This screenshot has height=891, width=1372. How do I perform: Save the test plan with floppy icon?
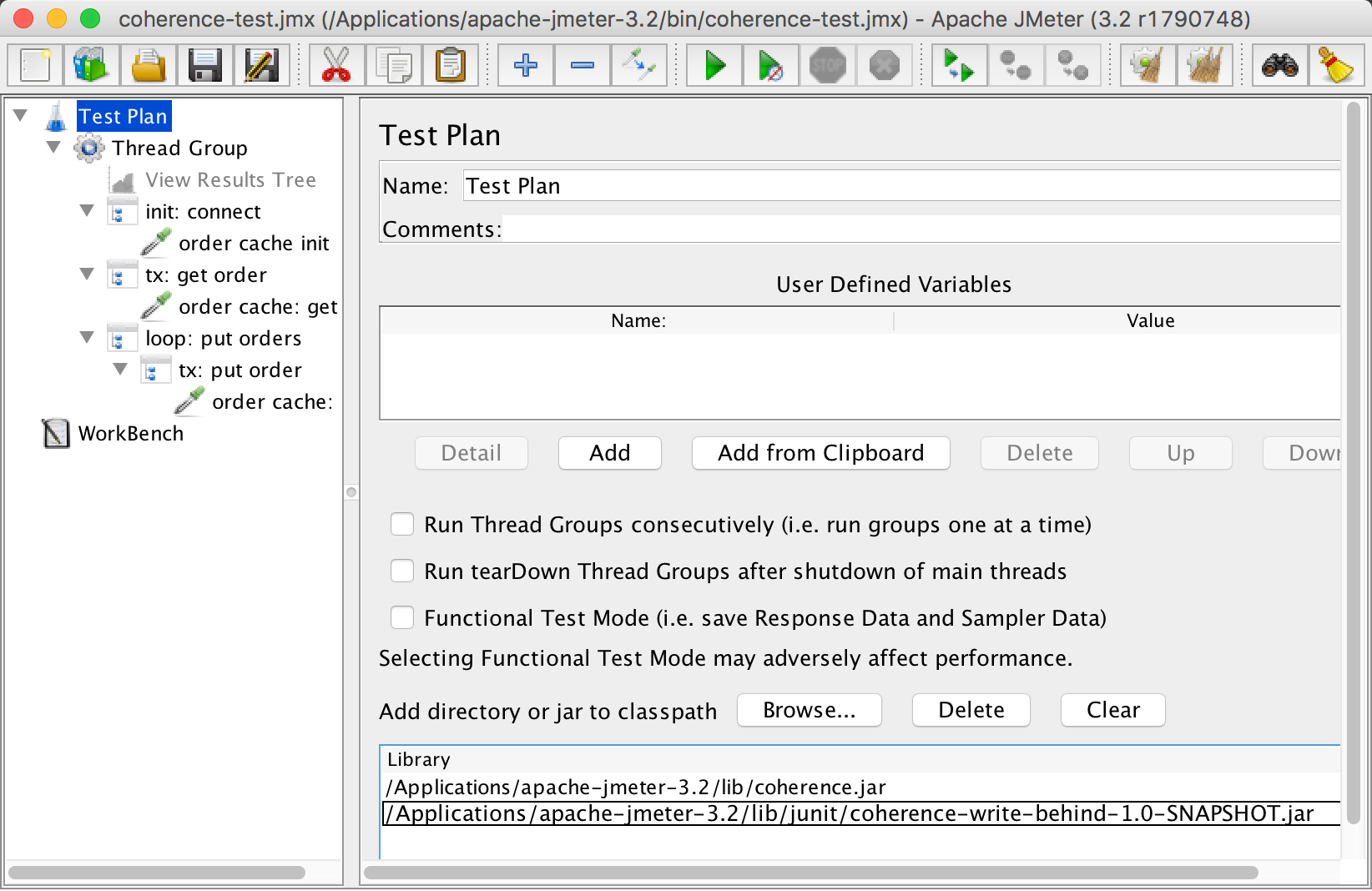(205, 65)
